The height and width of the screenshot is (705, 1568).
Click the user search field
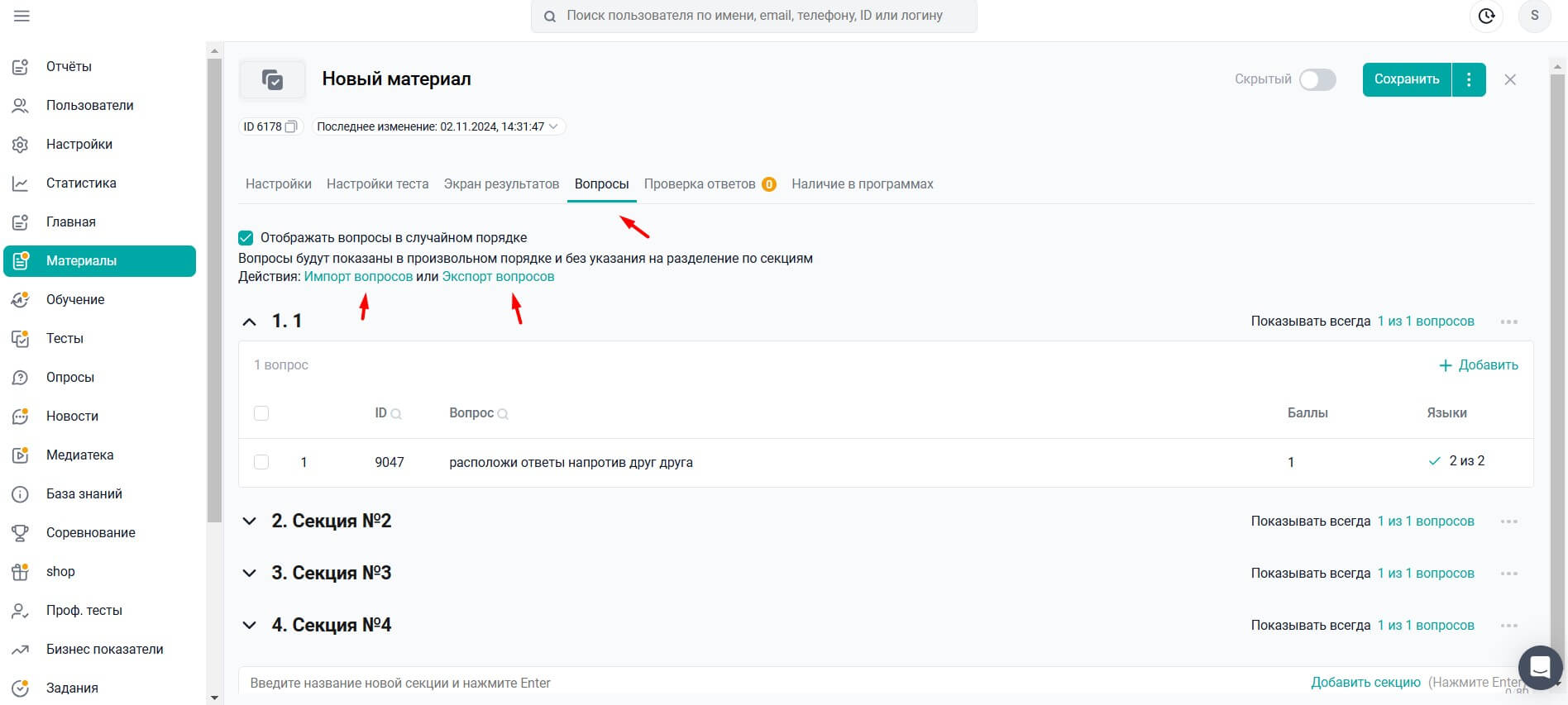754,16
